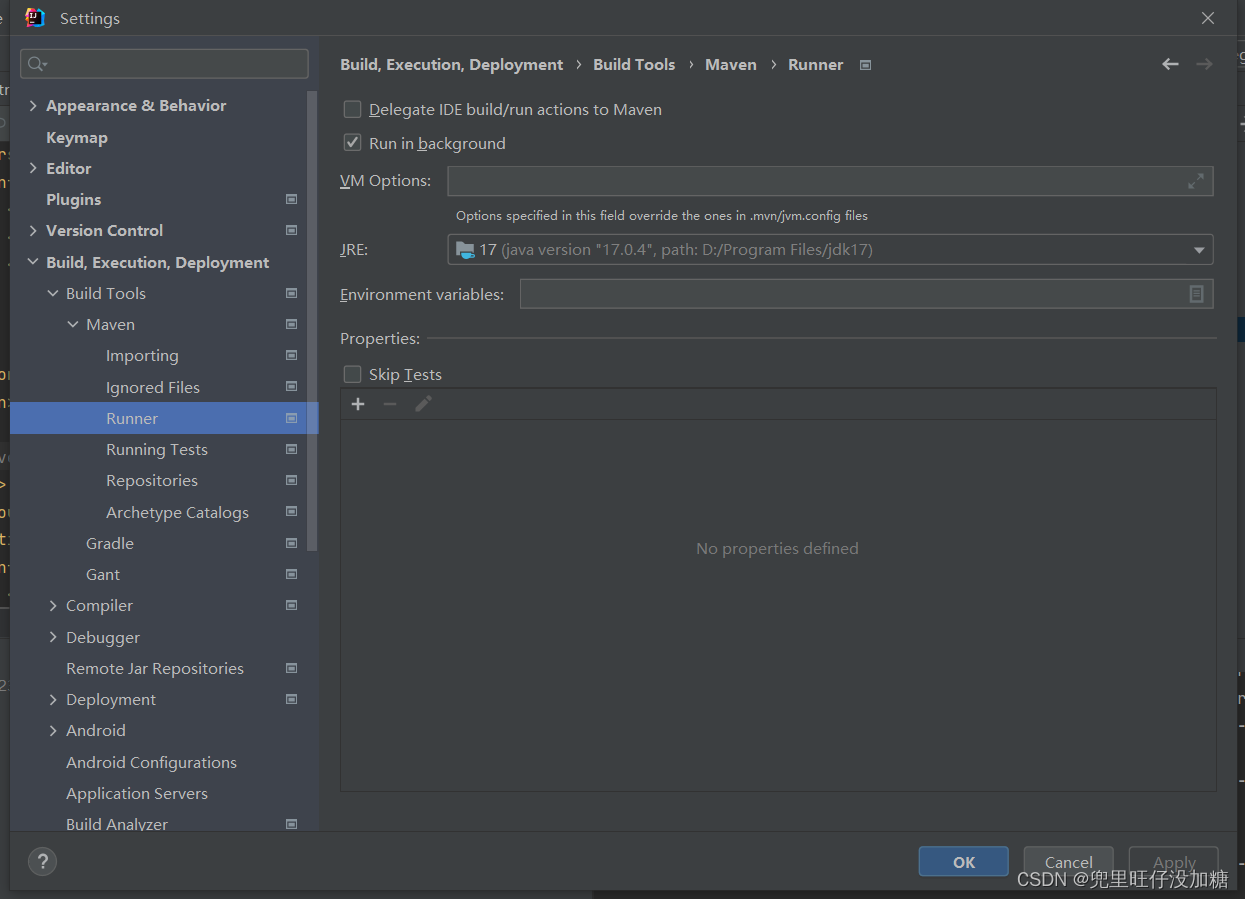Open environment variables editor list icon
The image size is (1245, 899).
coord(1196,294)
